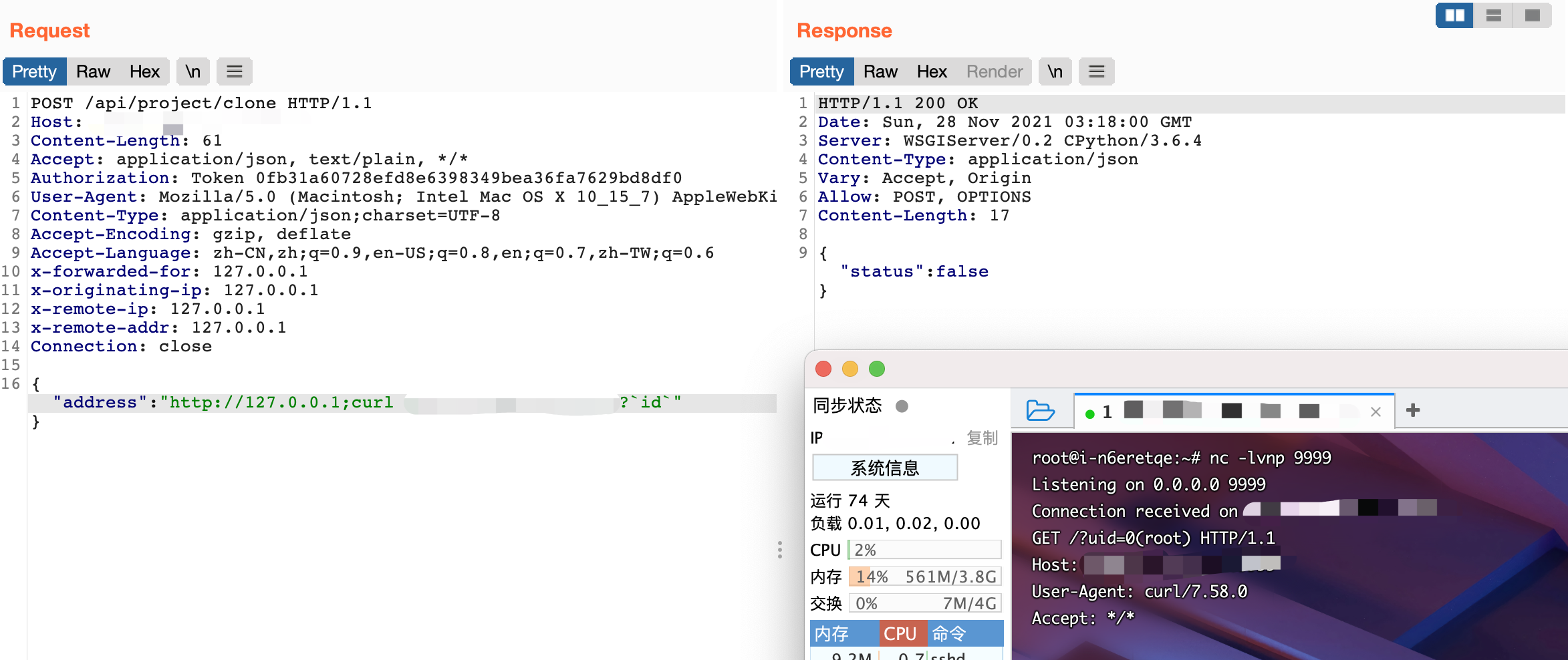Close terminal tab 1 with the x
This screenshot has height=660, width=1568.
pyautogui.click(x=1376, y=412)
